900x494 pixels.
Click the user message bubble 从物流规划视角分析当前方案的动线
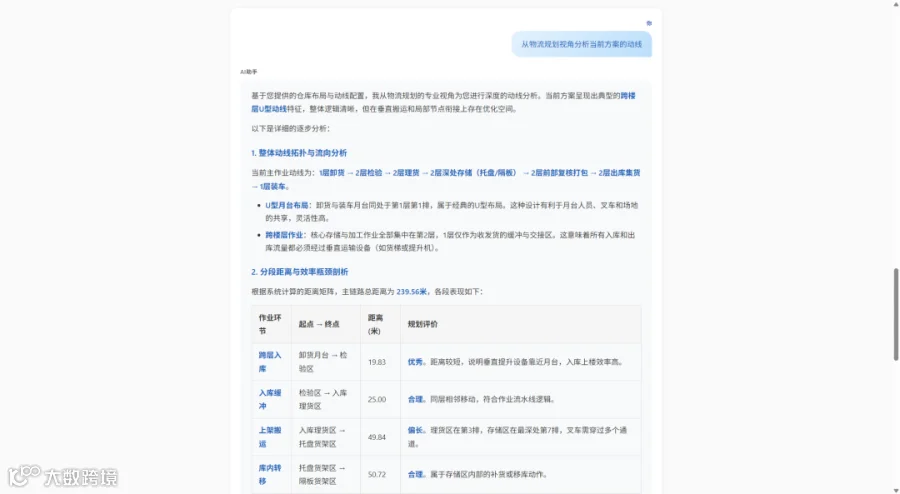coord(581,44)
